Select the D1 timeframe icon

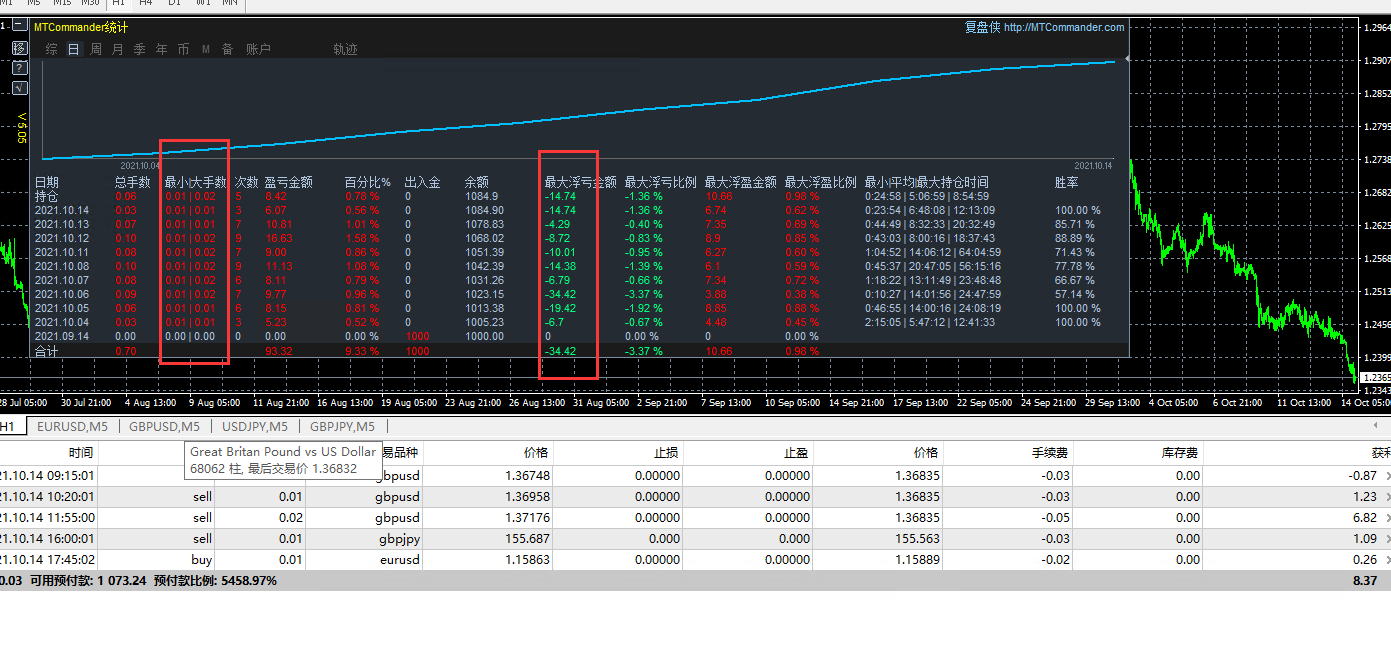[175, 4]
